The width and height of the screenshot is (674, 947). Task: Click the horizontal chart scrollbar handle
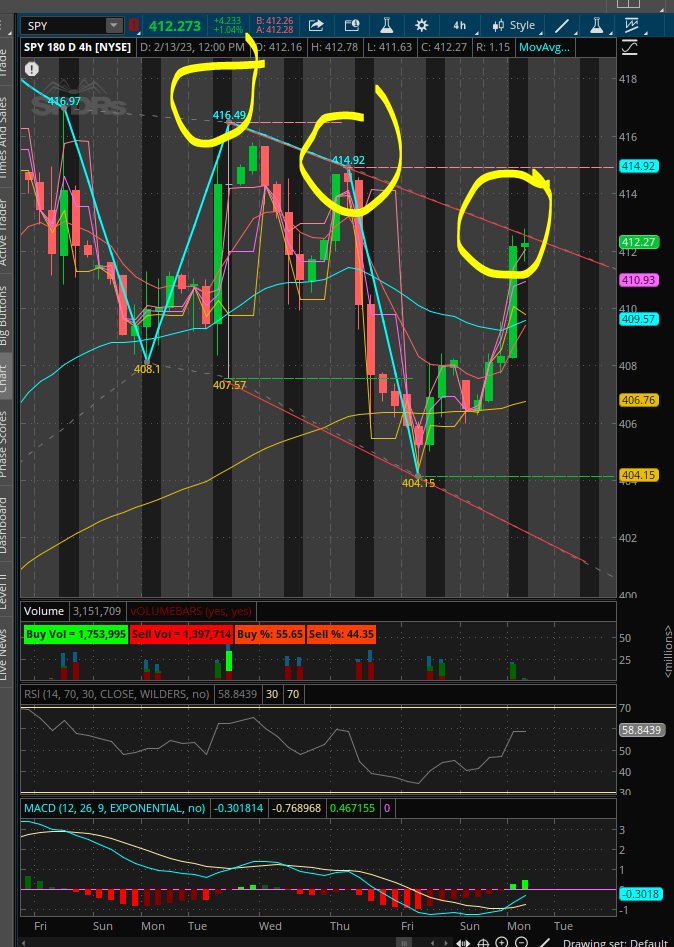coord(403,942)
